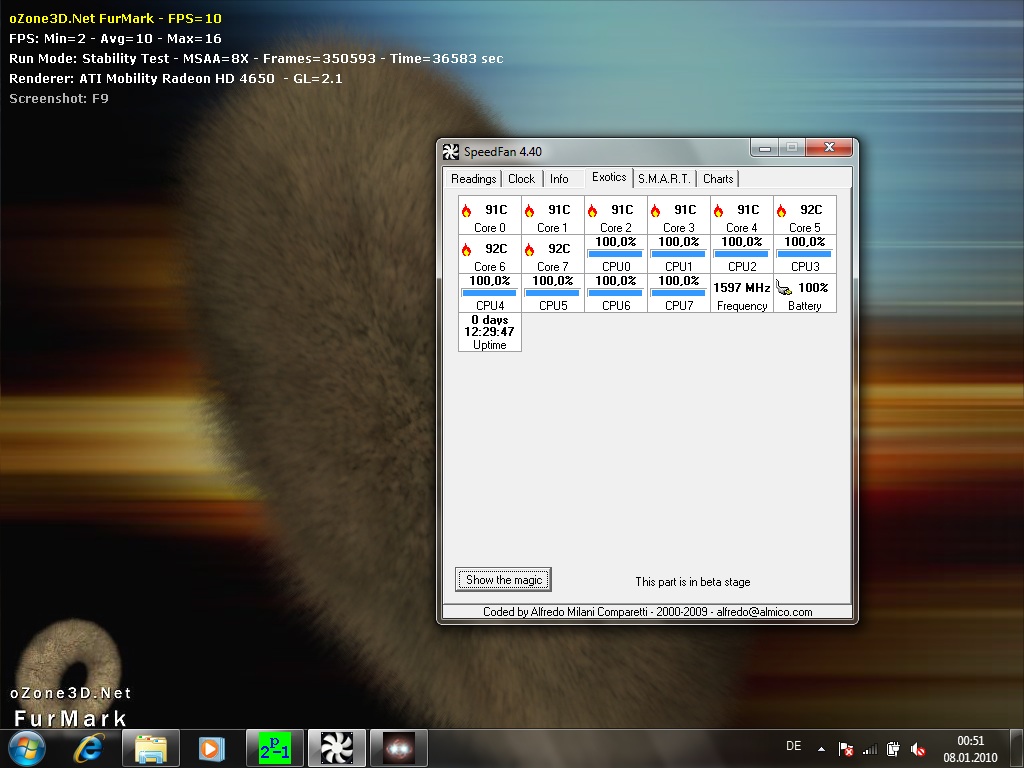Image resolution: width=1024 pixels, height=768 pixels.
Task: Click the DE language indicator
Action: pyautogui.click(x=793, y=746)
